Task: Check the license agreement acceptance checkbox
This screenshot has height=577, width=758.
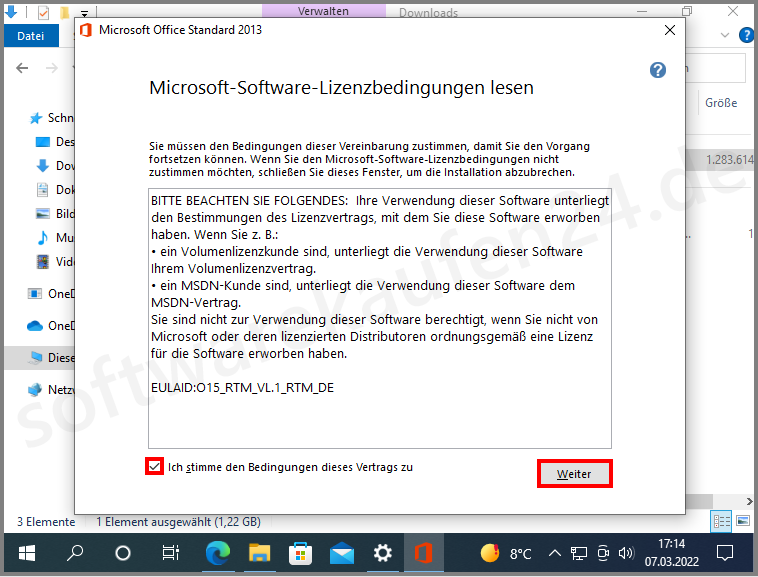Action: (154, 466)
